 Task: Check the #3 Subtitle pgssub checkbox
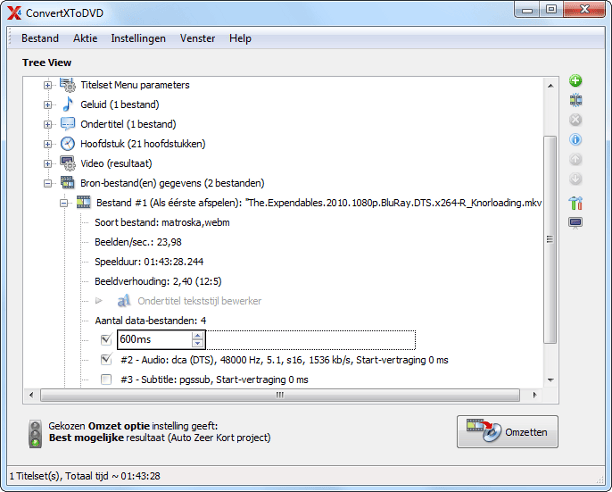[106, 379]
